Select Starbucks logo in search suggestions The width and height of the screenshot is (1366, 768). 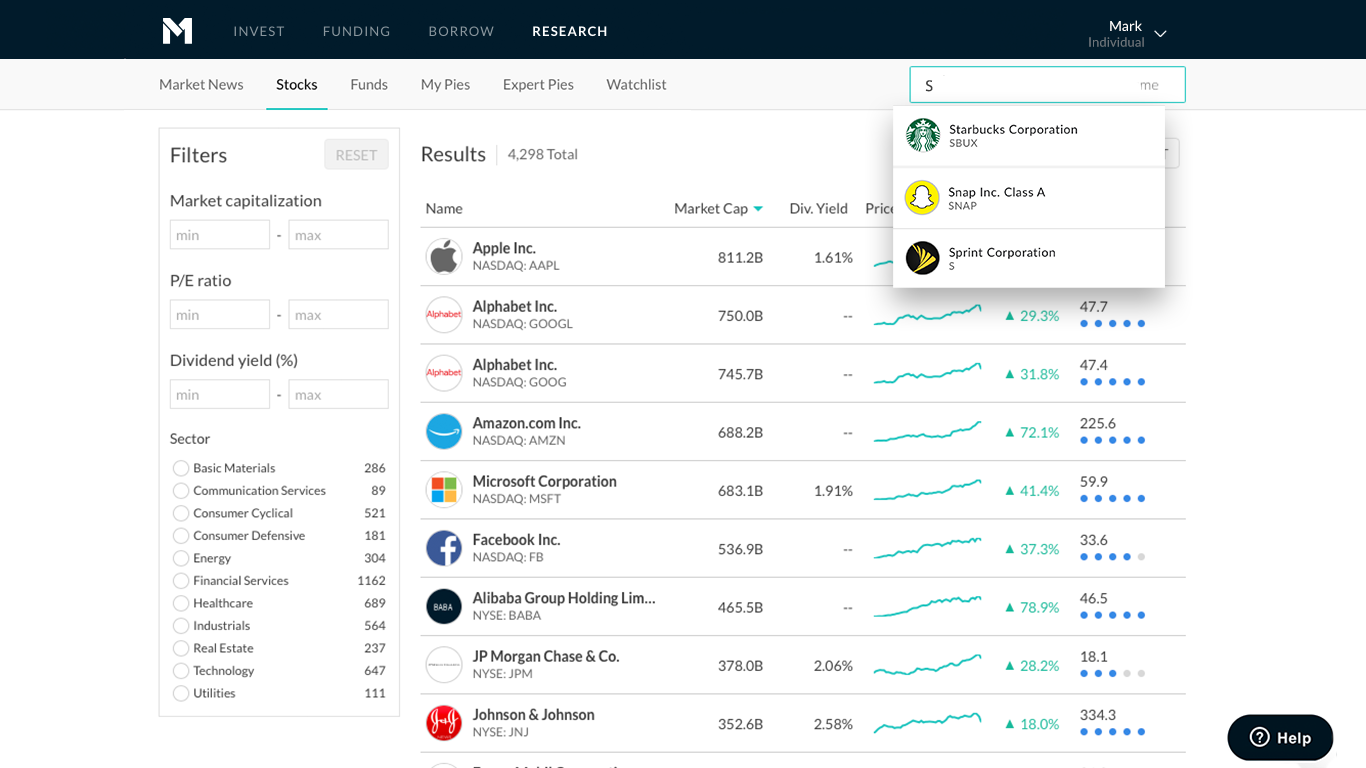pyautogui.click(x=923, y=135)
